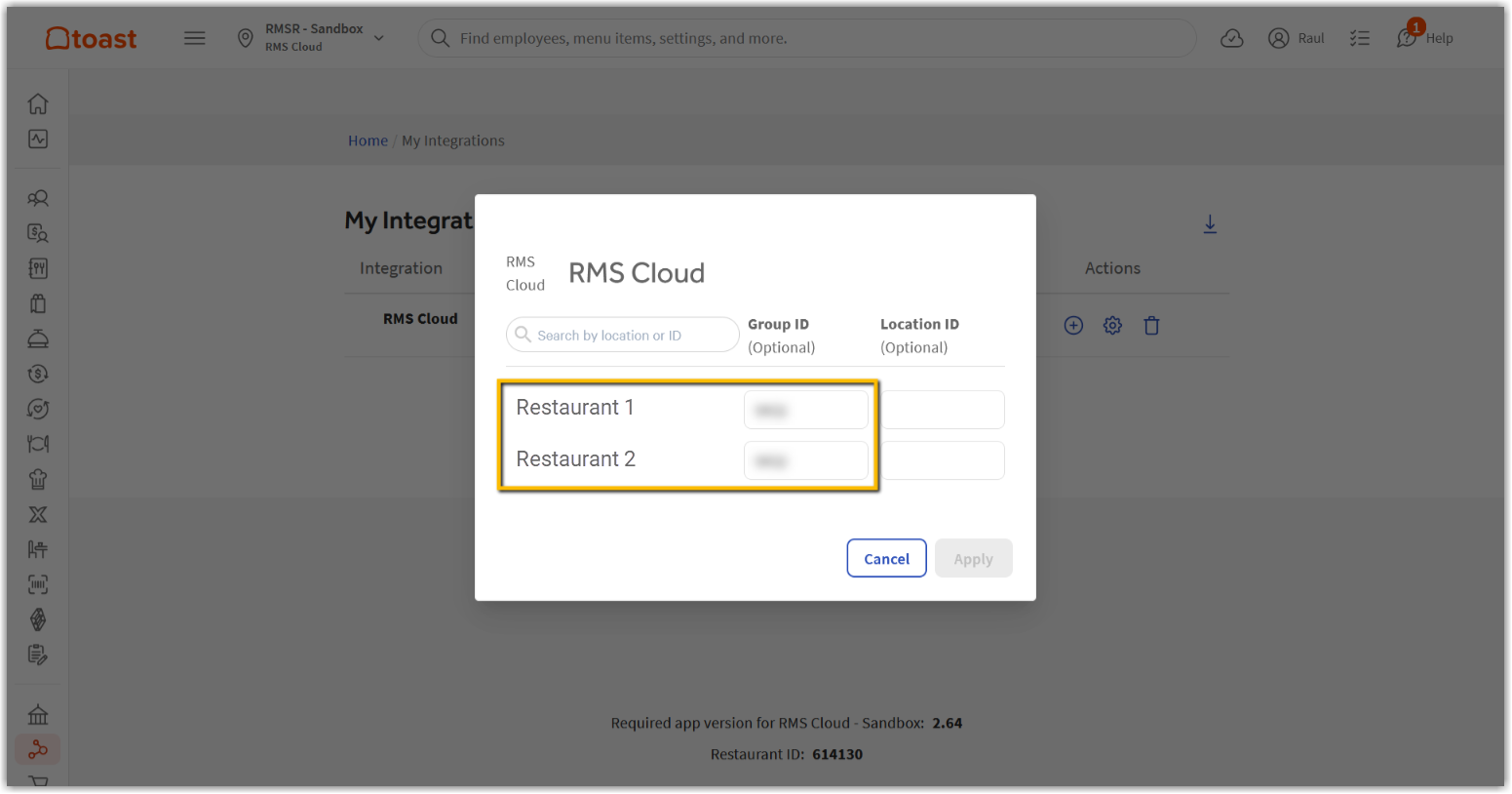Open the employees people icon in sidebar
The height and width of the screenshot is (794, 1512).
click(38, 198)
